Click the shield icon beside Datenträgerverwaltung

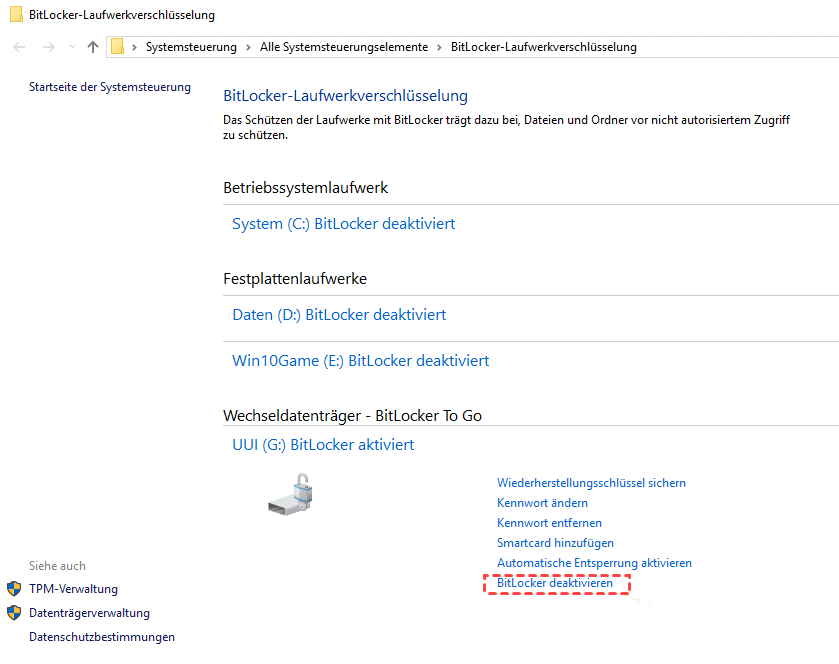[14, 613]
